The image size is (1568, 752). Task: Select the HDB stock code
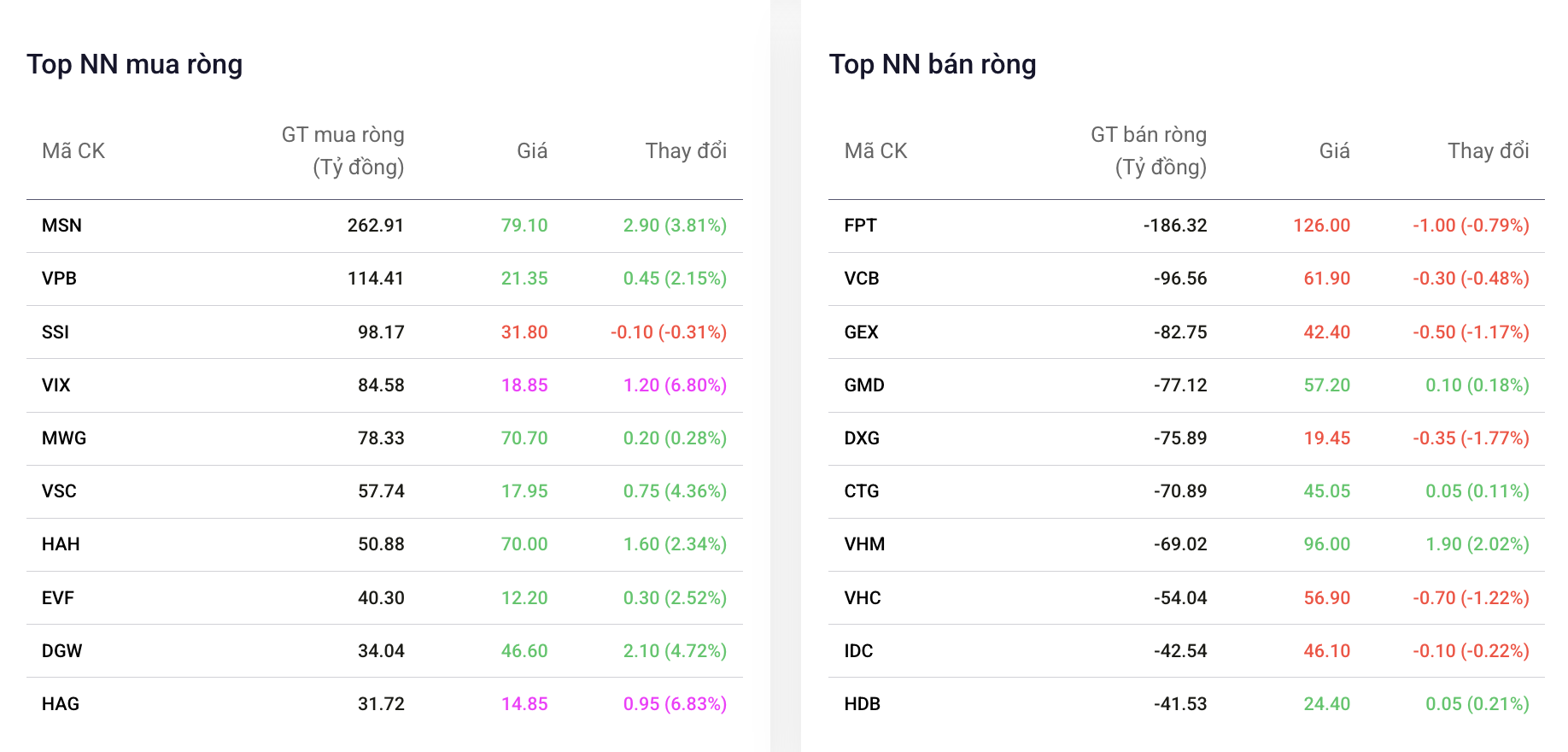(862, 704)
